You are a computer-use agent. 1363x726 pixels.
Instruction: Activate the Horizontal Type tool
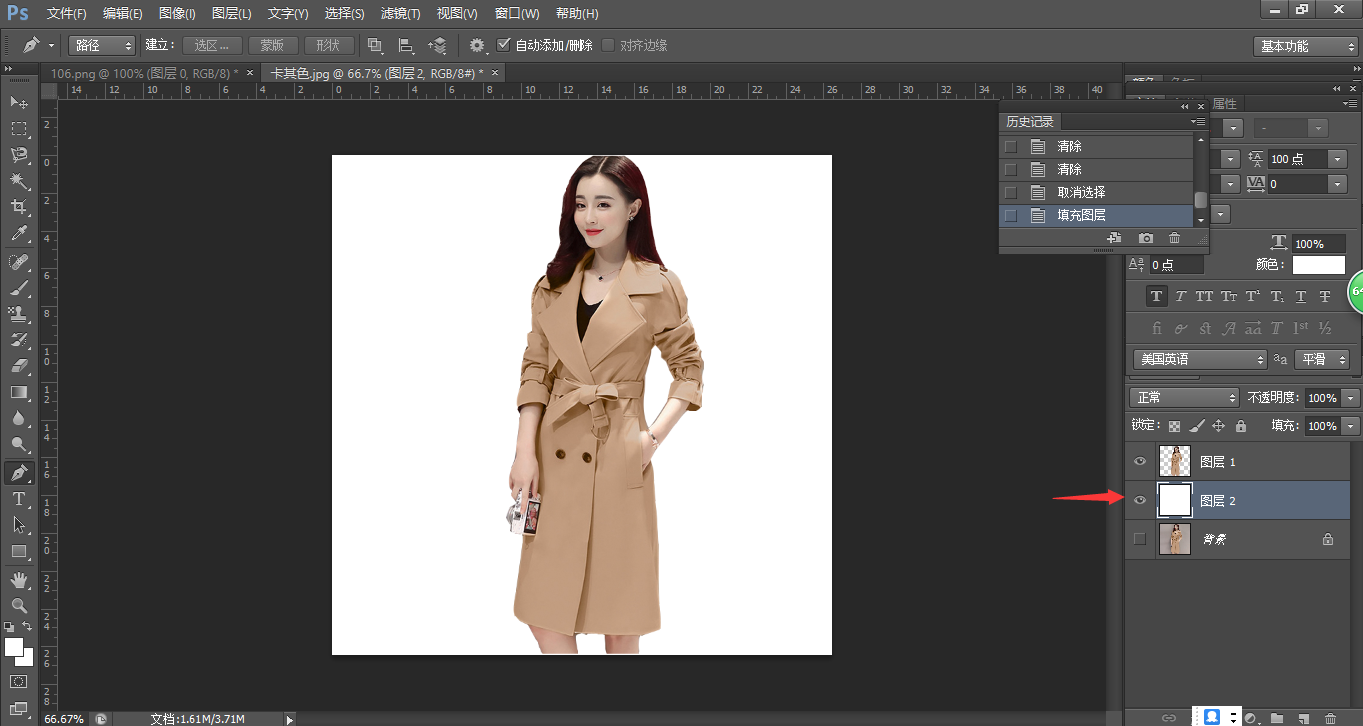tap(19, 498)
